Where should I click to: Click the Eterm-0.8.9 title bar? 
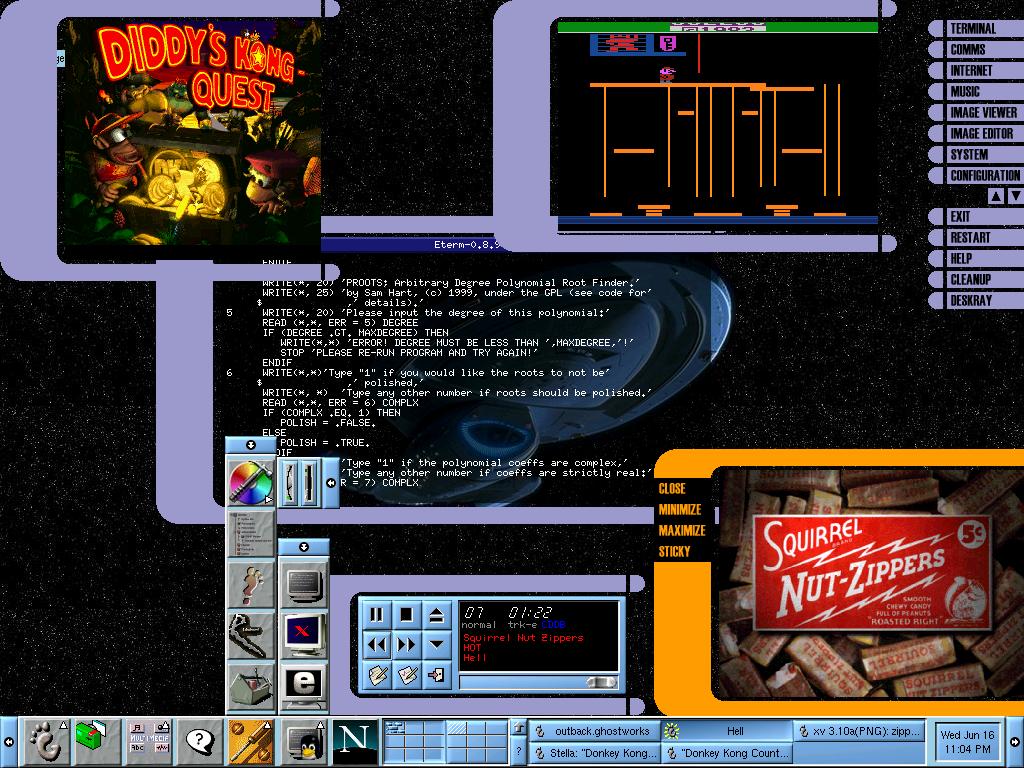click(411, 245)
